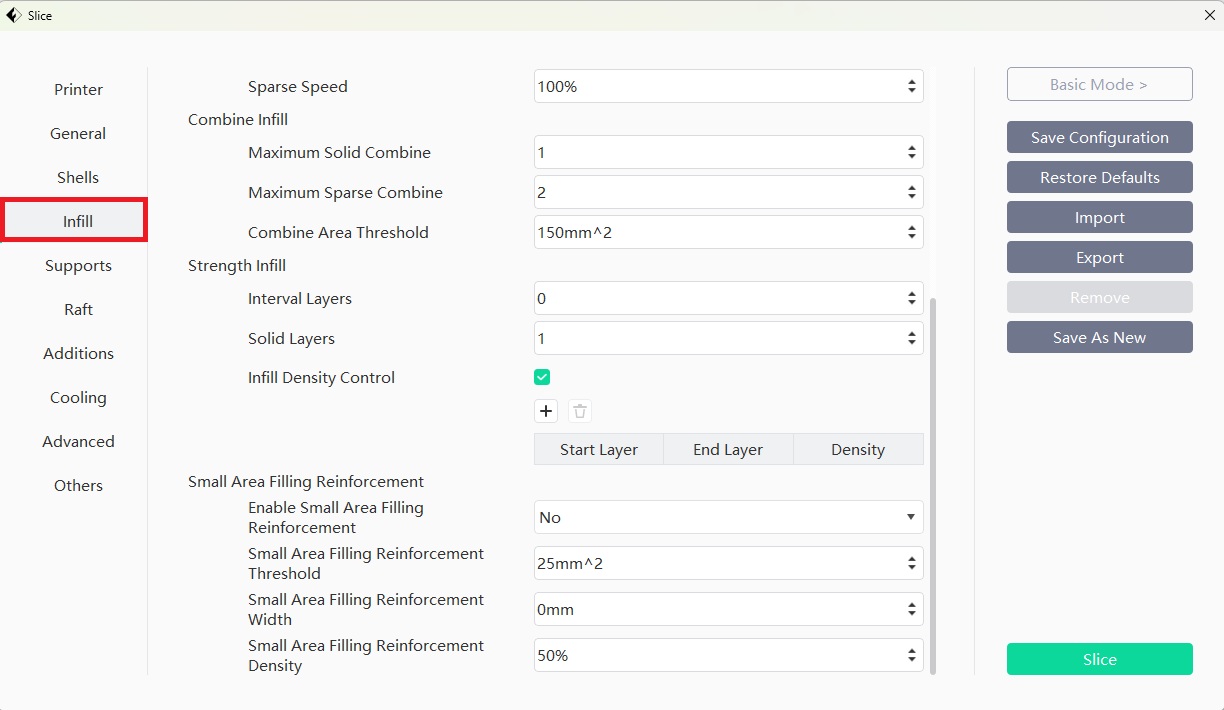Go to the Advanced settings tab
The height and width of the screenshot is (710, 1224).
(78, 442)
